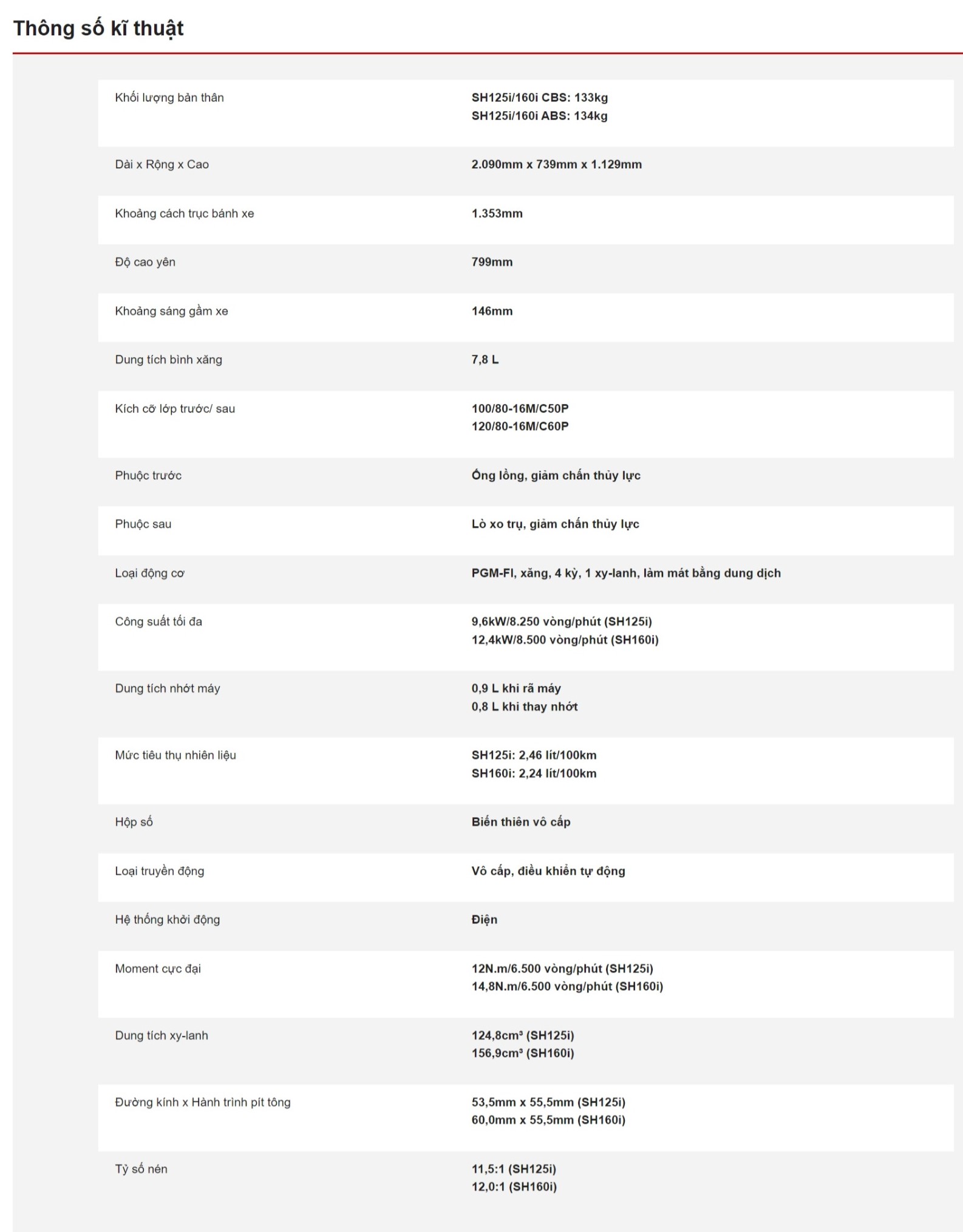Click 'Vô cấp, điều khiển tự động' value
The width and height of the screenshot is (963, 1232).
click(548, 871)
